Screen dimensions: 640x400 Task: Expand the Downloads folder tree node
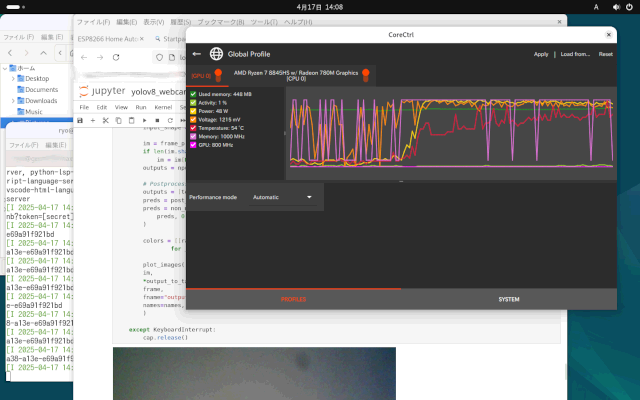(12, 100)
